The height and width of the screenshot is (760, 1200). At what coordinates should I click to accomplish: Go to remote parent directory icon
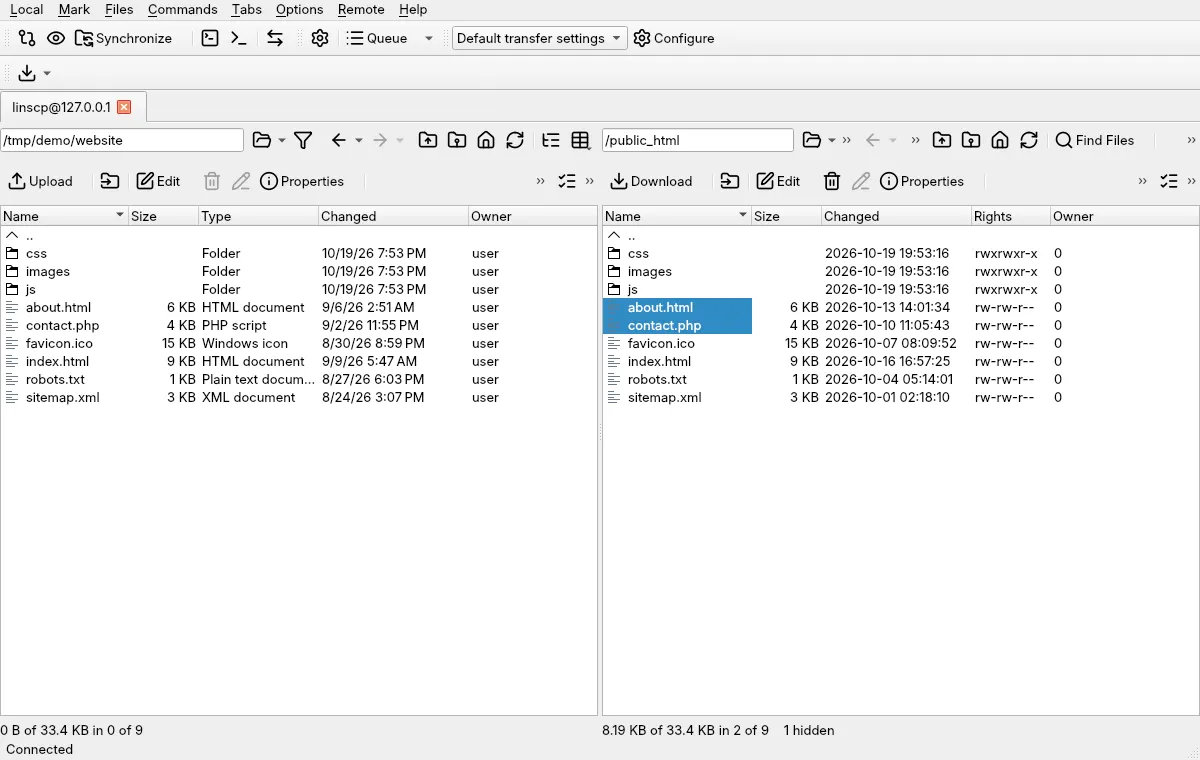click(942, 140)
